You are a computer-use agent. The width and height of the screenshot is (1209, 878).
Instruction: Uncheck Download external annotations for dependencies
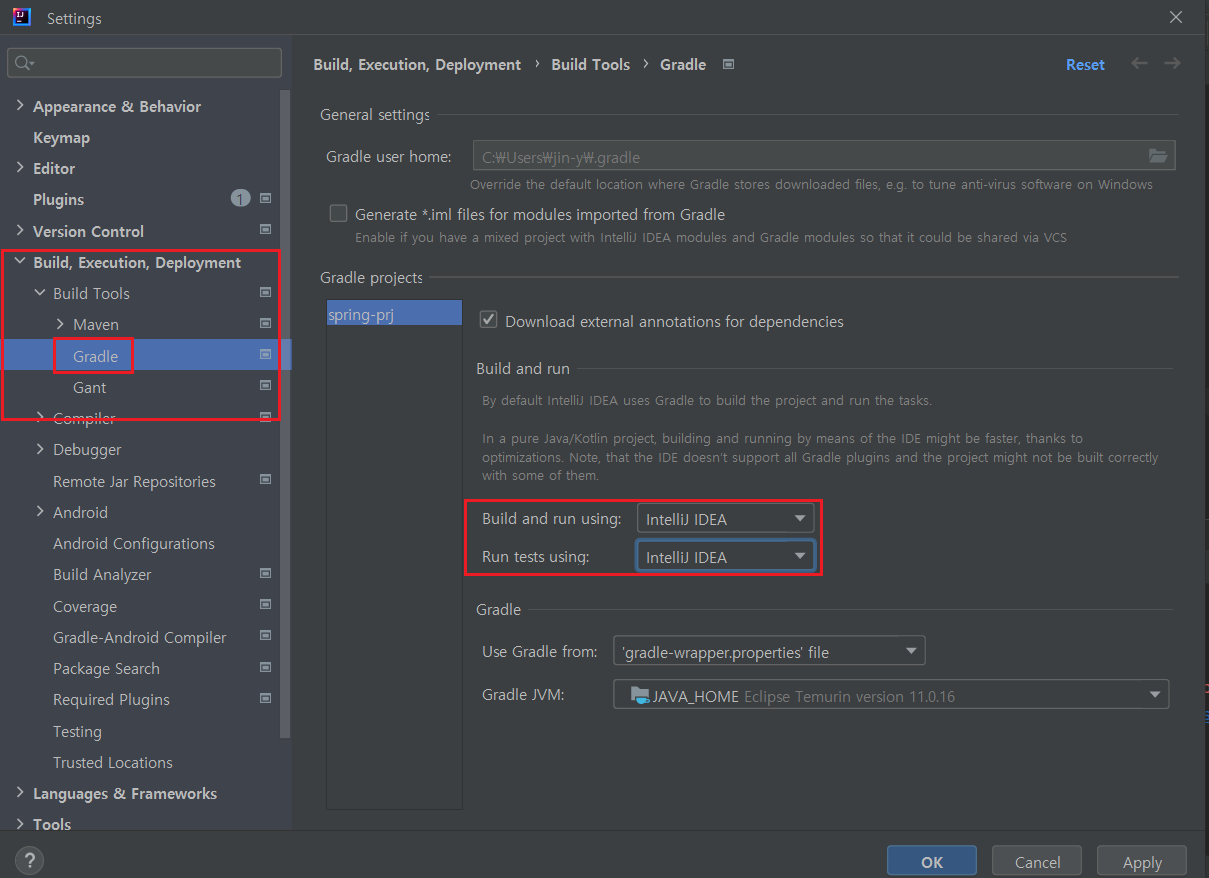[x=489, y=320]
